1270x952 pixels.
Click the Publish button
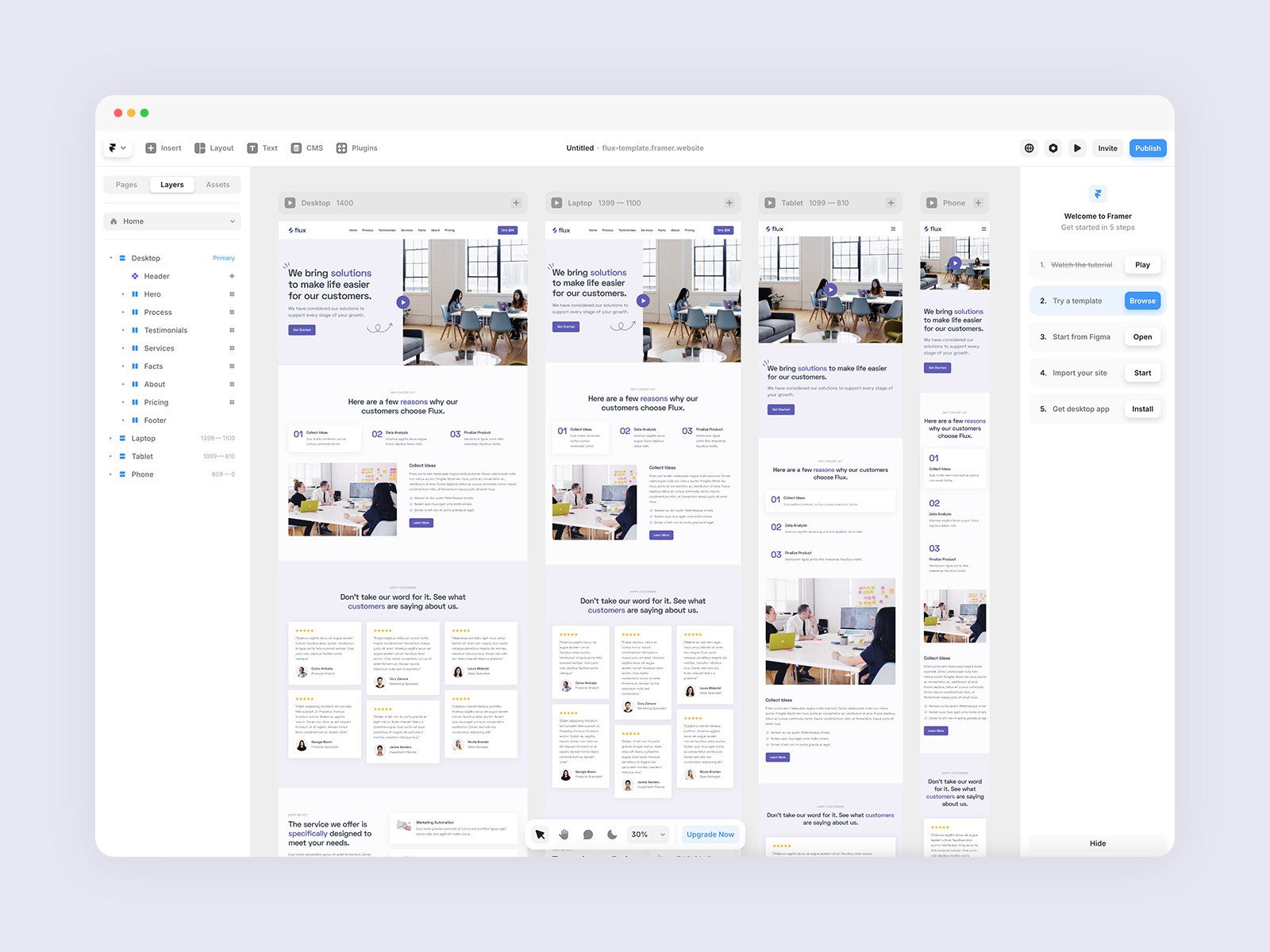click(x=1147, y=148)
